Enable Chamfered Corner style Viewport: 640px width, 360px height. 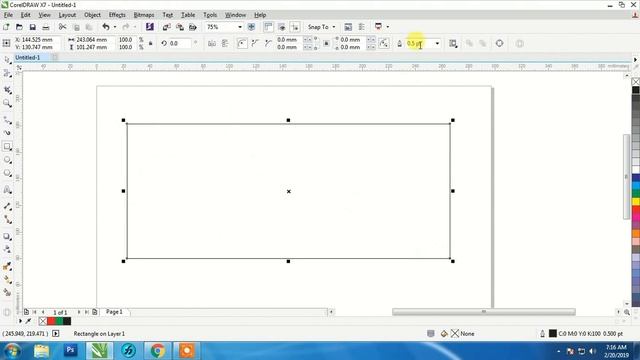268,43
